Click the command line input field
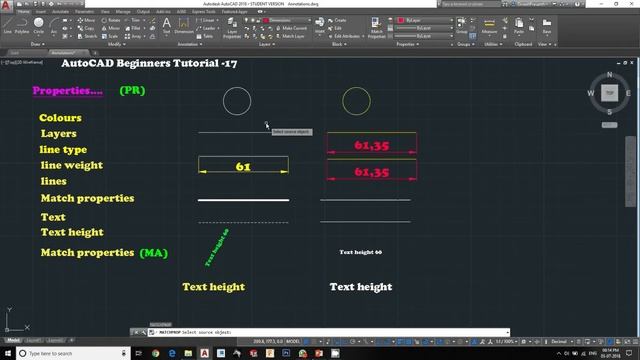640x360 pixels. coord(329,332)
